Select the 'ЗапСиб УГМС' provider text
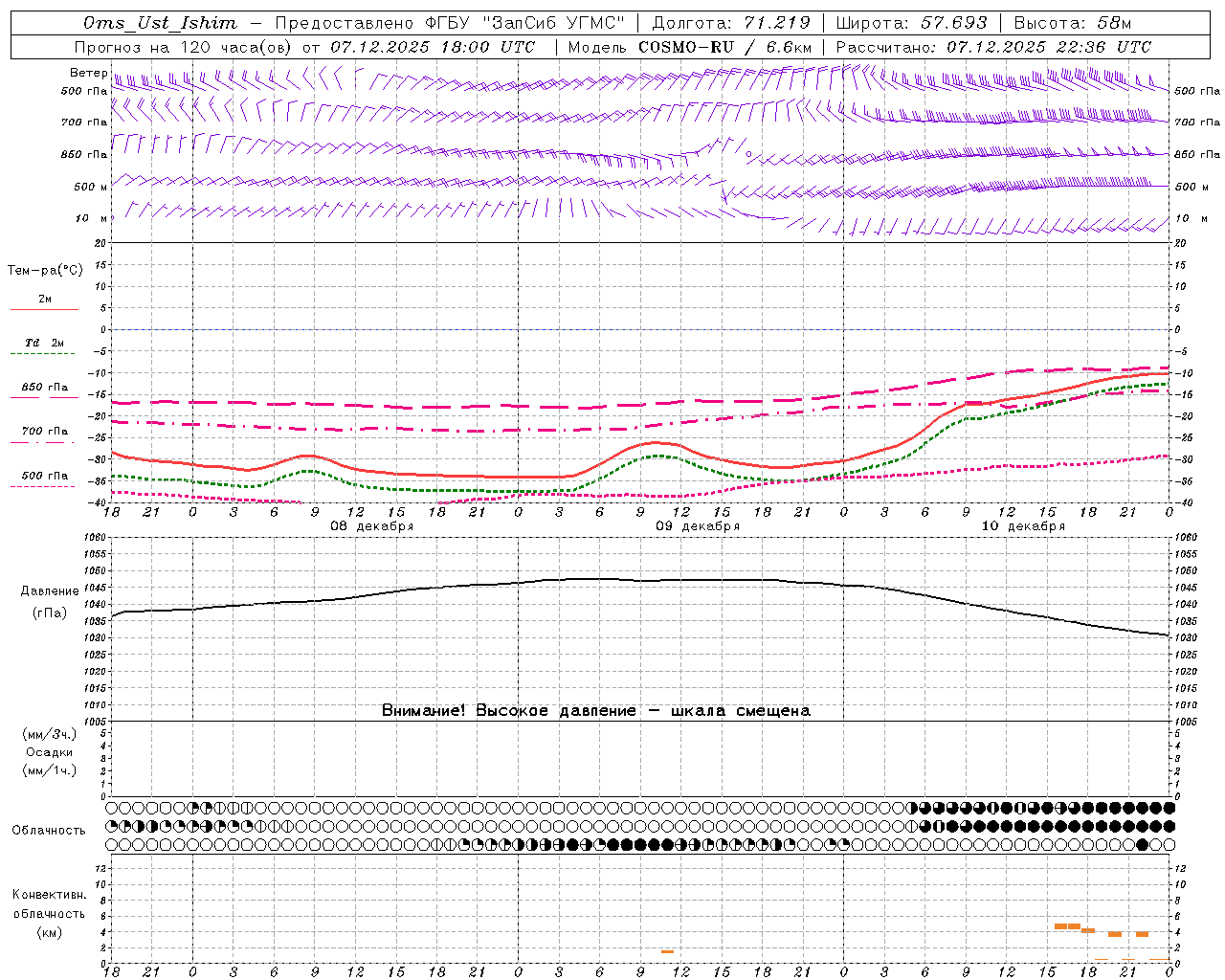The width and height of the screenshot is (1225, 980). [554, 23]
